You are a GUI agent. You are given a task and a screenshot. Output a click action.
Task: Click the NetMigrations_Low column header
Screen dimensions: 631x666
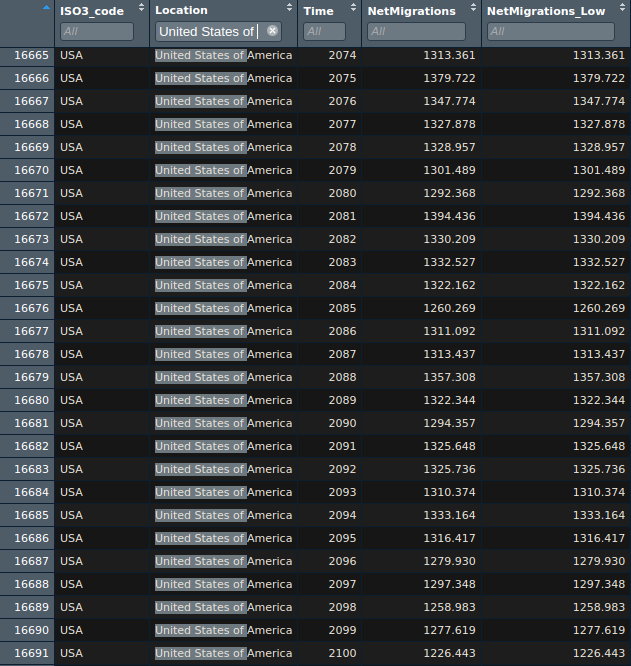coord(539,11)
